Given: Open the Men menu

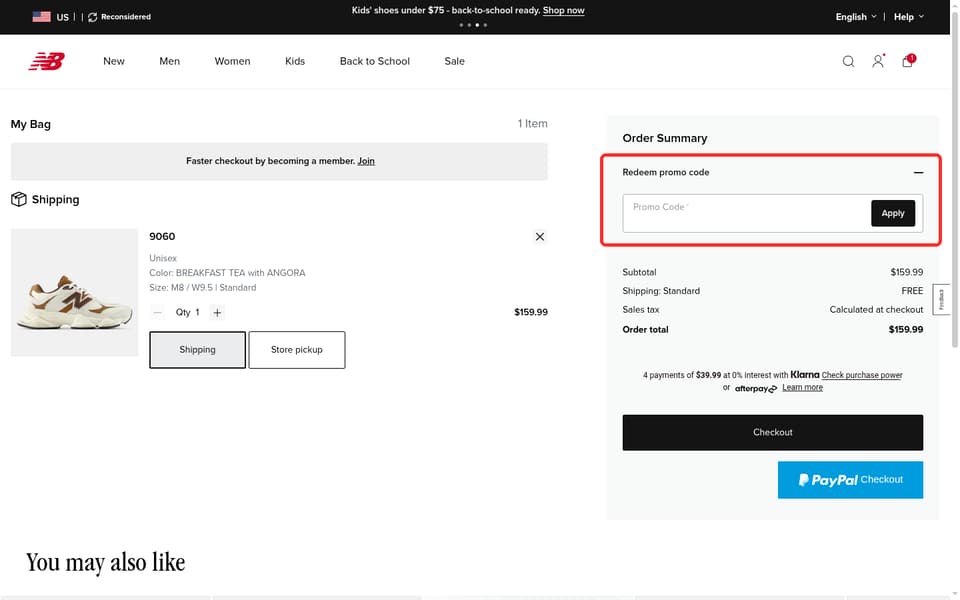Looking at the screenshot, I should coord(170,61).
